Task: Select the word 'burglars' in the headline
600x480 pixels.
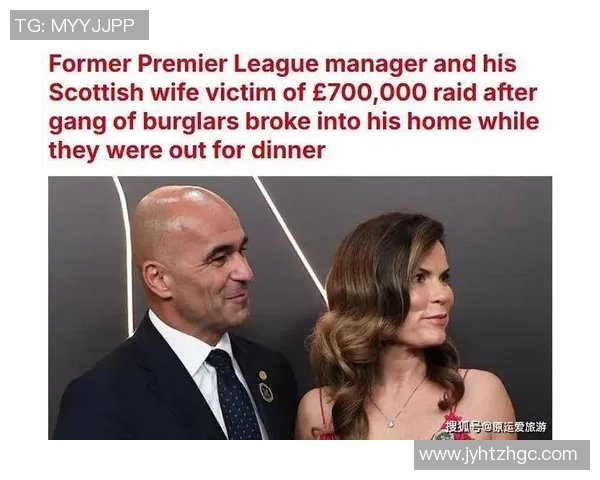Action: [x=191, y=122]
